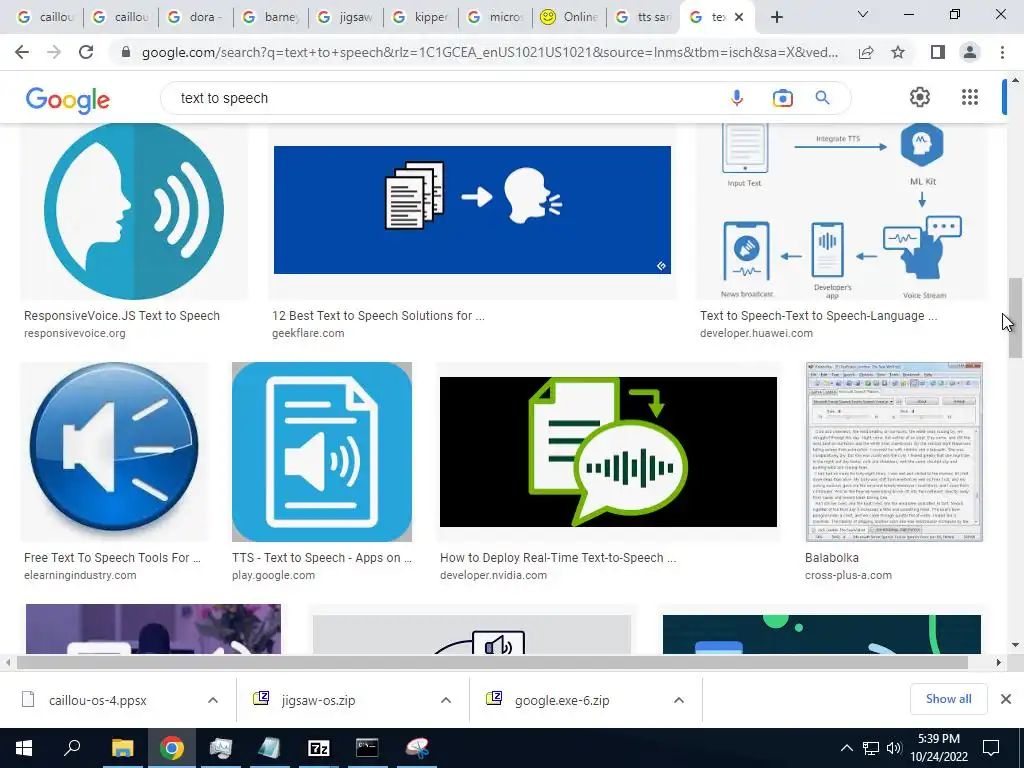Click the horizontal scrollbar right arrow

click(998, 662)
